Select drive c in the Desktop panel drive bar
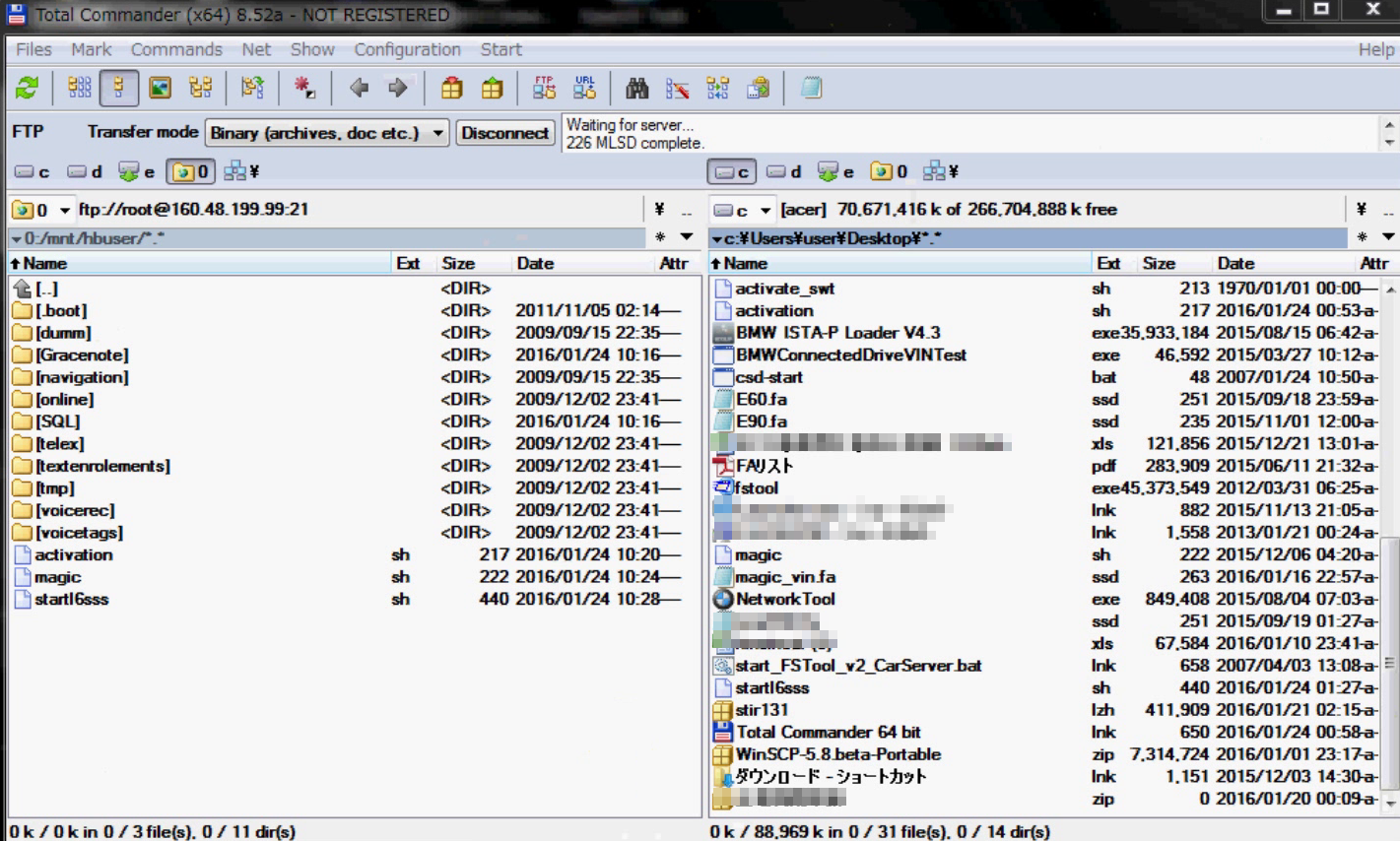Image resolution: width=1400 pixels, height=841 pixels. coord(731,172)
